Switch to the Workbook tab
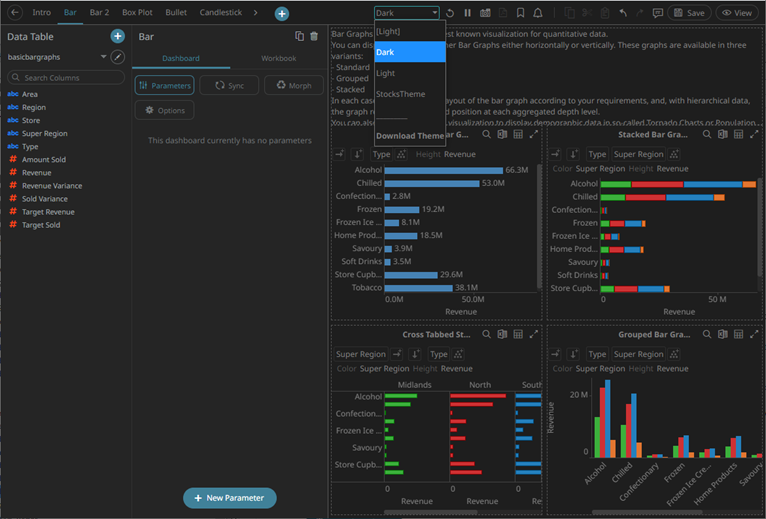Viewport: 766px width, 519px height. [x=279, y=59]
